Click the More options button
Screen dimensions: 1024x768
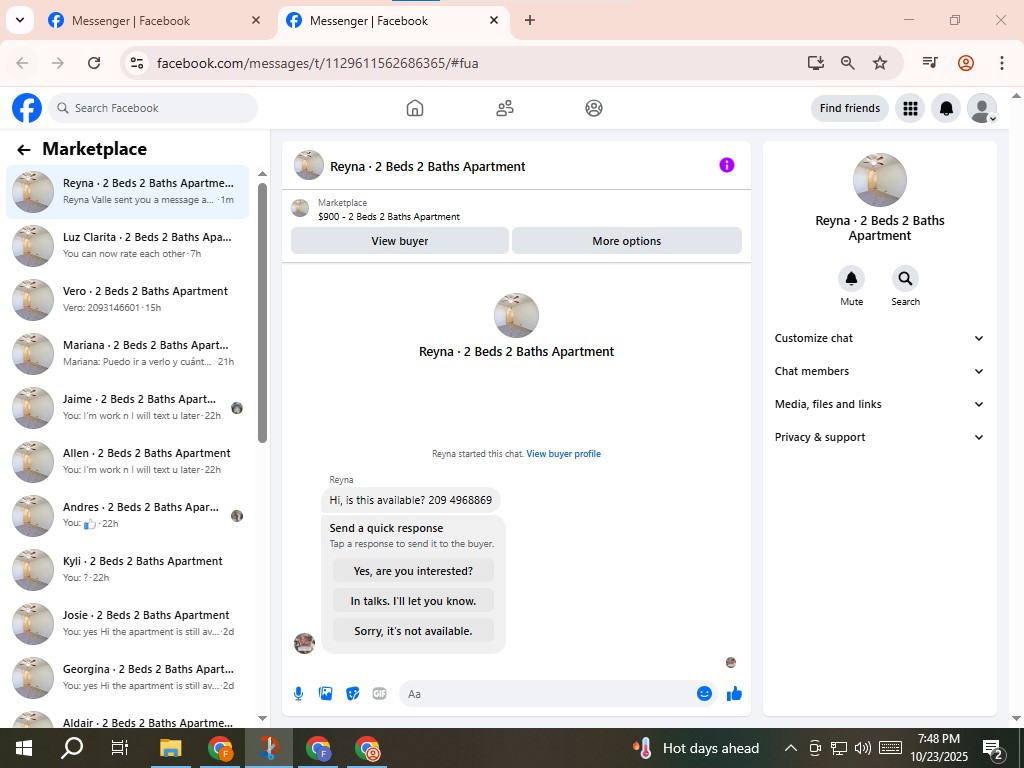point(626,241)
